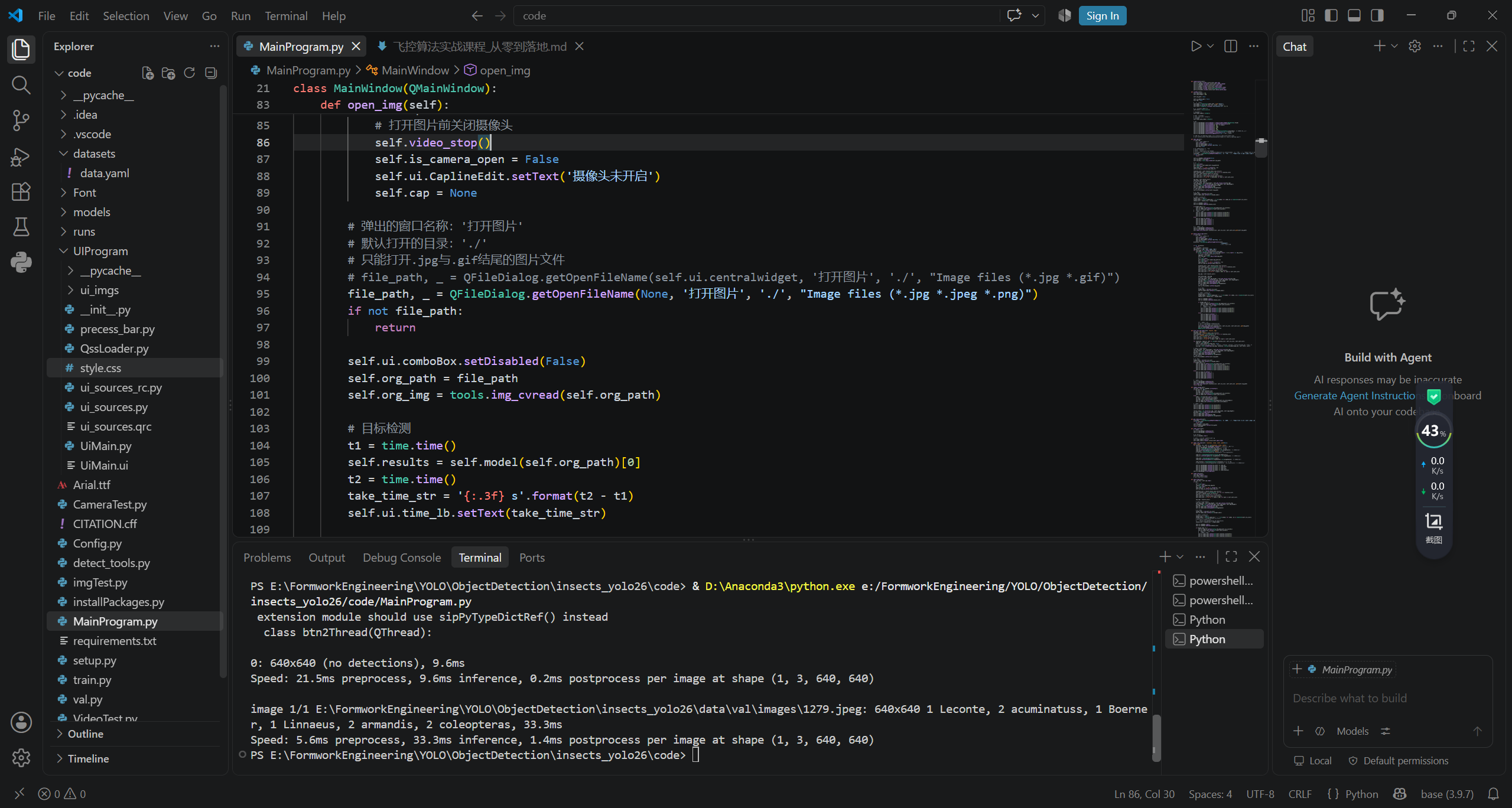Maximize the Chat panel

coord(1469,46)
